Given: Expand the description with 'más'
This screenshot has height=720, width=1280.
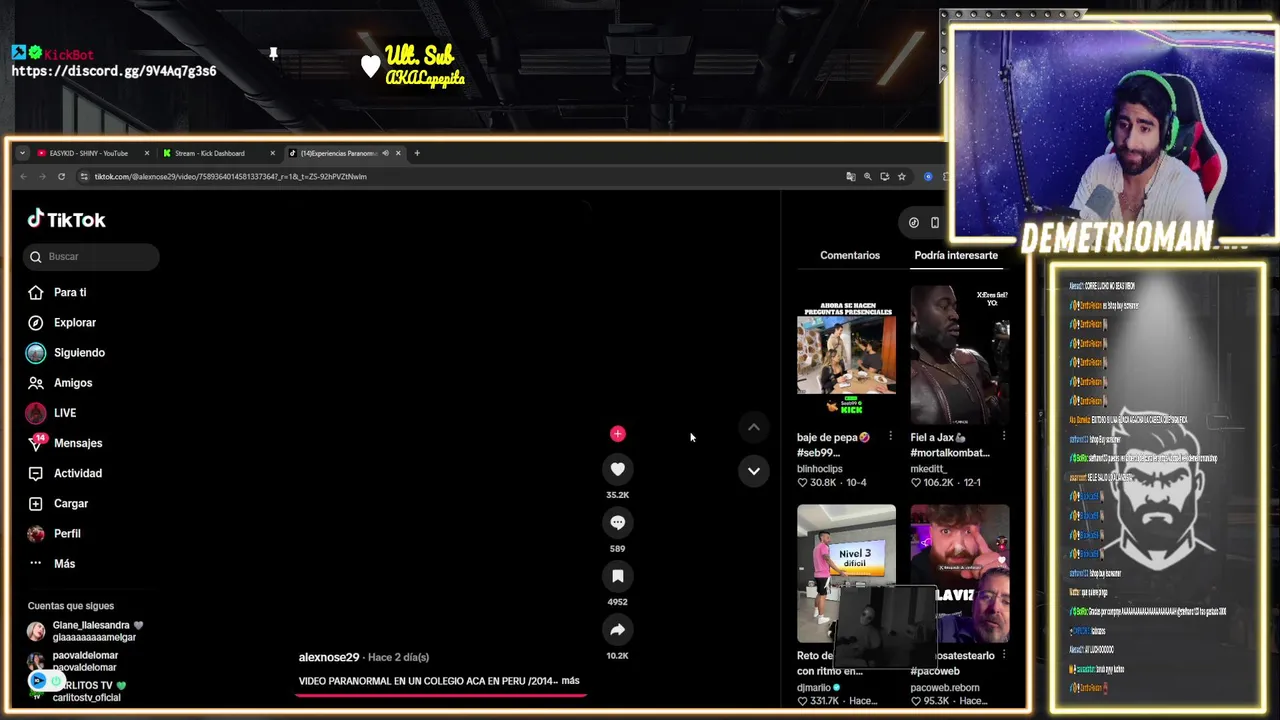Looking at the screenshot, I should 570,681.
